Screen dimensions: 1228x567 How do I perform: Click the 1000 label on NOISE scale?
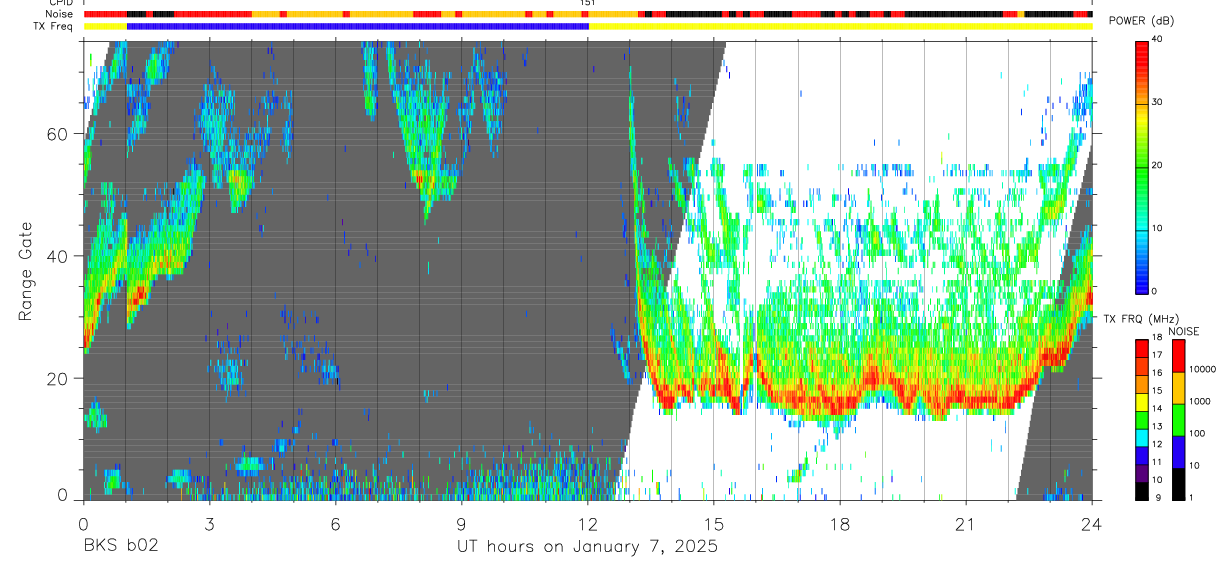[x=1199, y=401]
